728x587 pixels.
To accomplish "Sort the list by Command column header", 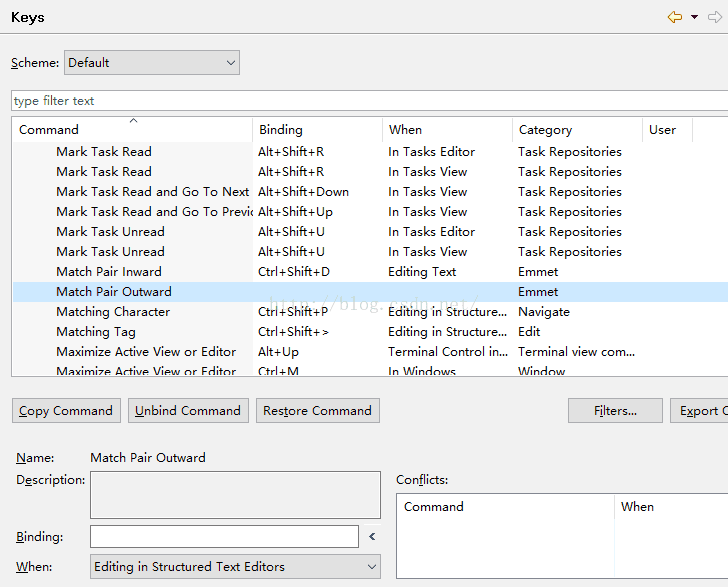I will click(x=132, y=130).
